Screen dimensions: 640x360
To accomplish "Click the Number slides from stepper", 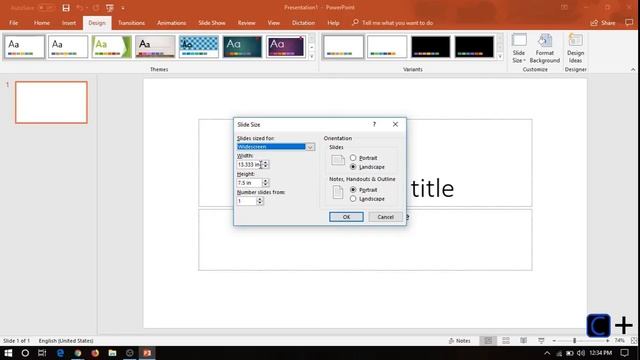I will (x=260, y=201).
